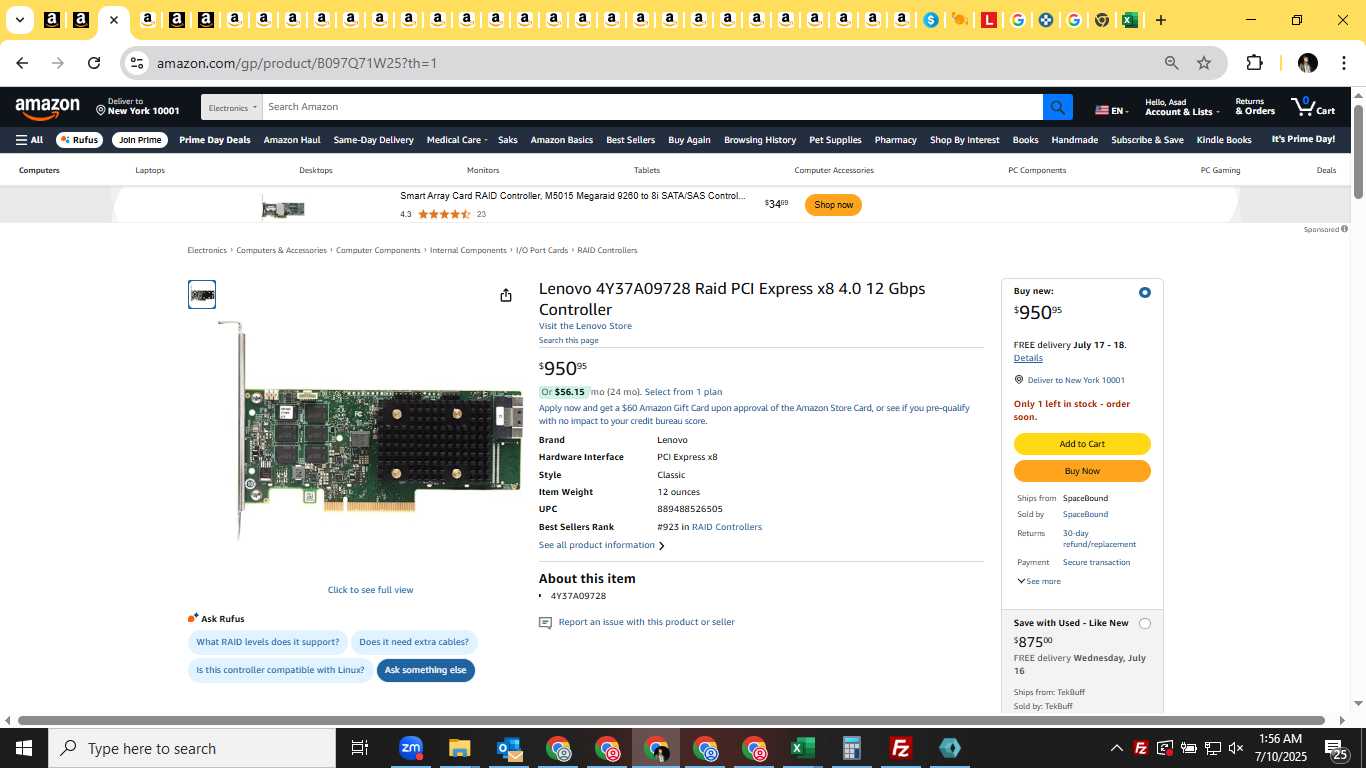Image resolution: width=1366 pixels, height=768 pixels.
Task: Click the Amazon logo
Action: (x=47, y=107)
